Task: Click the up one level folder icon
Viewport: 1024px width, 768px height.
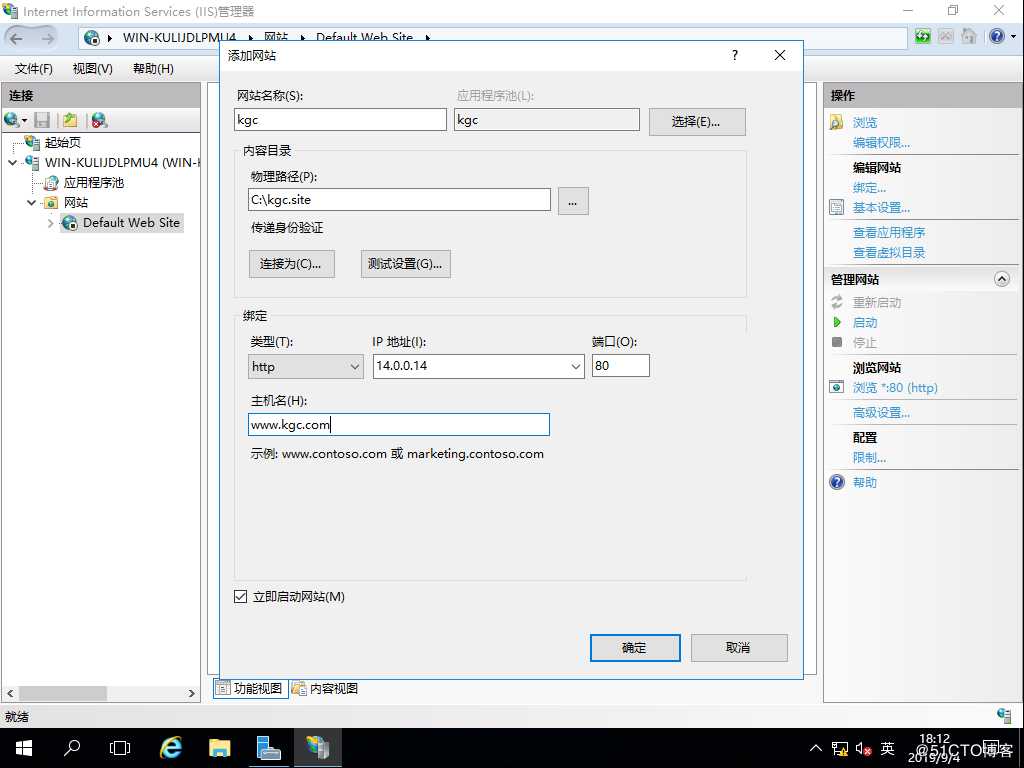Action: pos(70,120)
